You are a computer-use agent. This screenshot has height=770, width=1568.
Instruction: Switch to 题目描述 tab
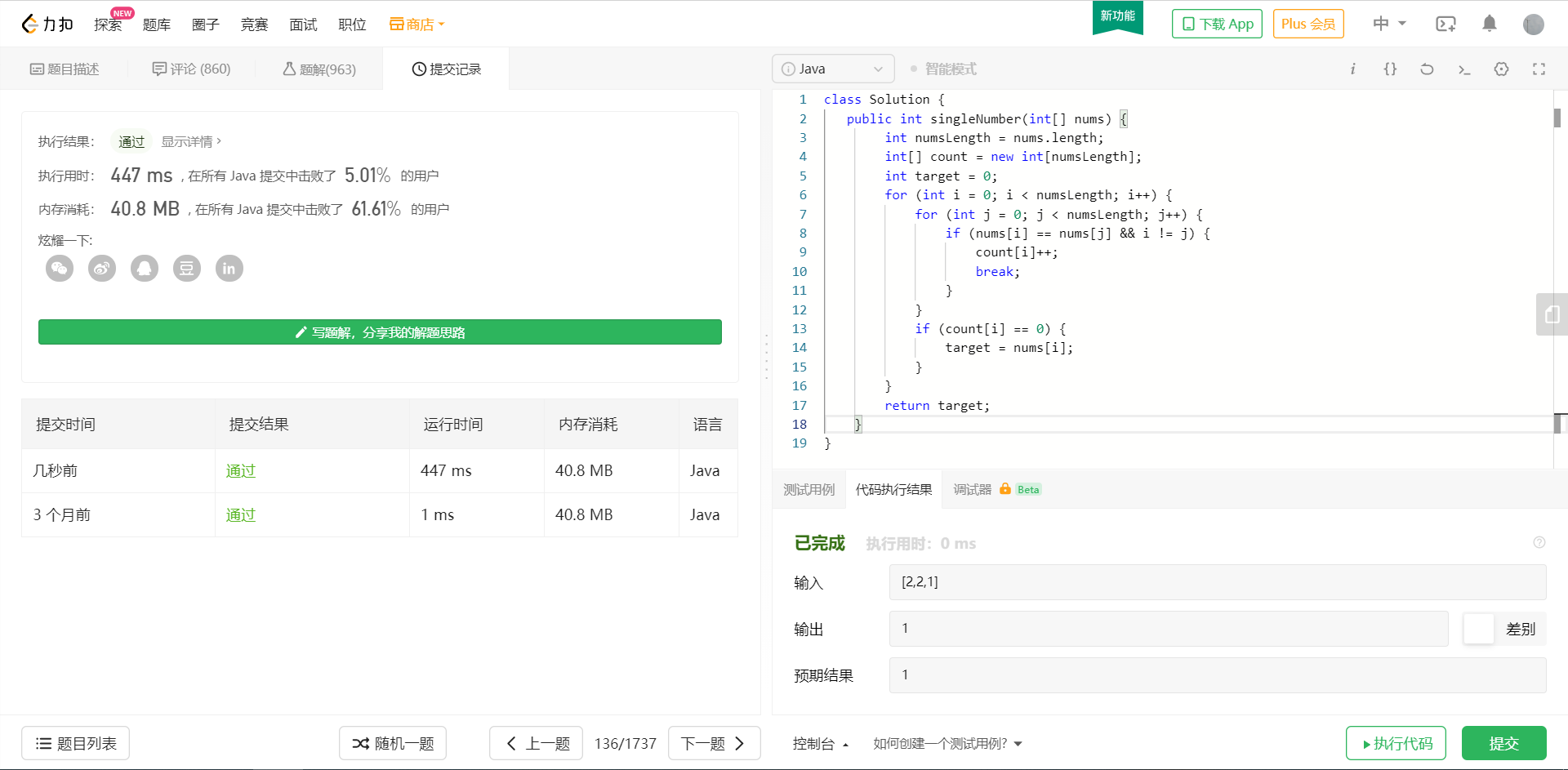(65, 69)
